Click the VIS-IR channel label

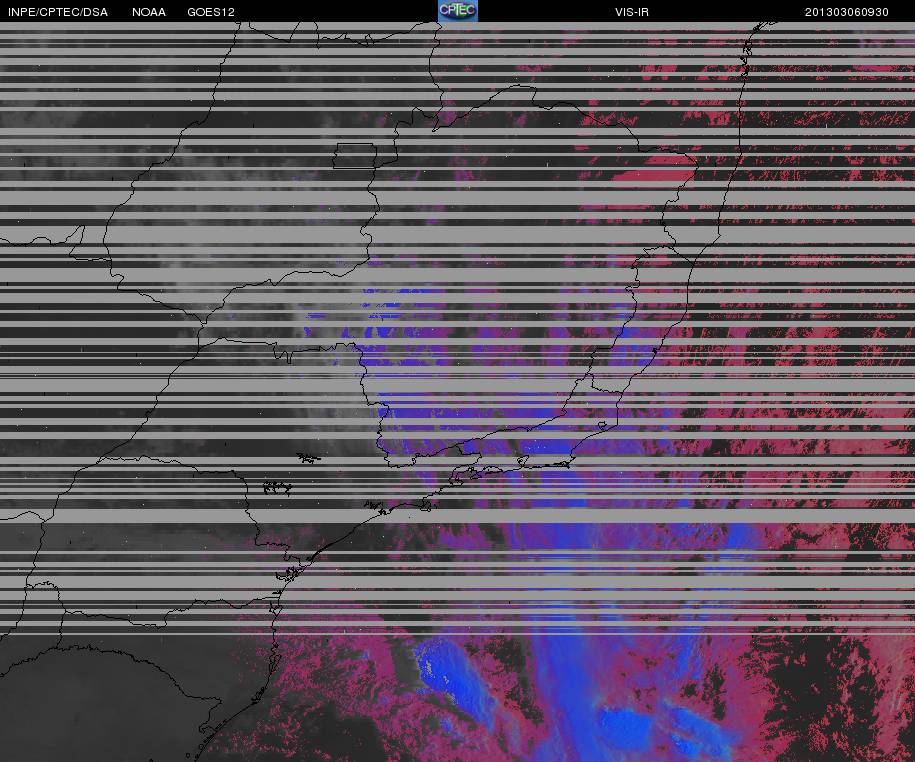(x=631, y=12)
